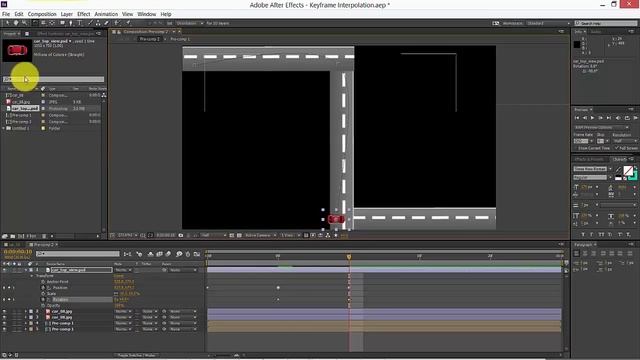The image size is (640, 360).
Task: Toggle Auto-keyframe stopwatch in timeline header
Action: (x=188, y=254)
